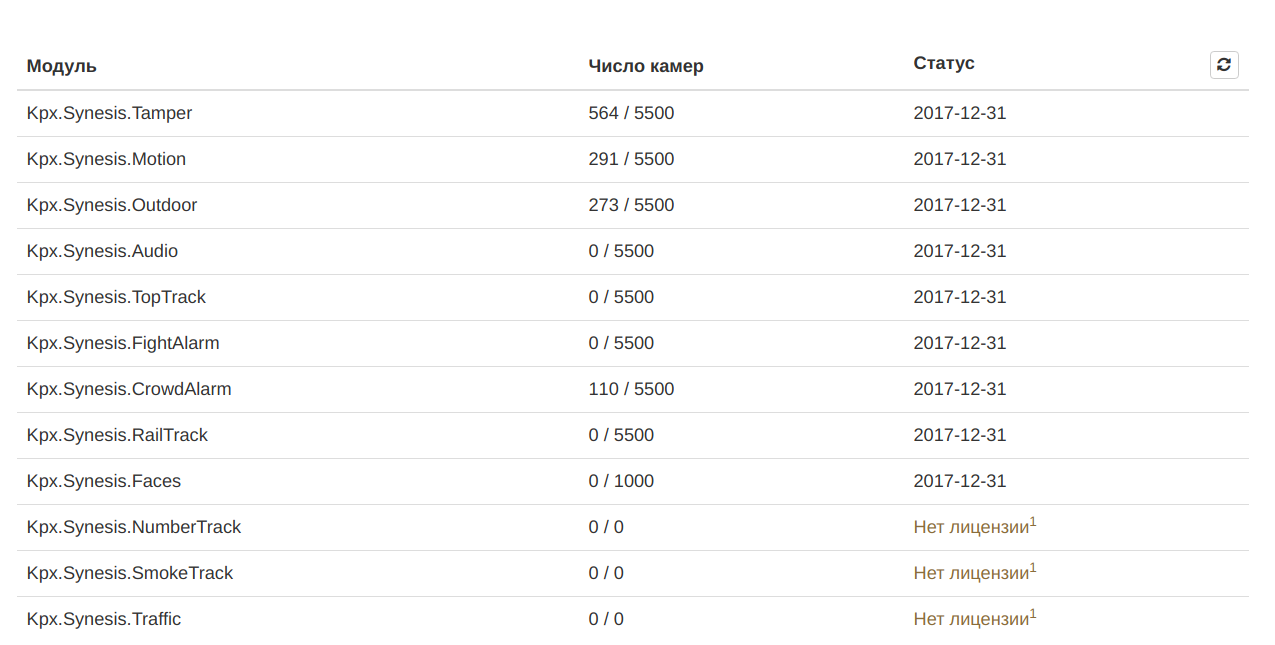This screenshot has width=1275, height=645.
Task: Click the Kpx.Synesis.NumberTrack entry
Action: pos(134,527)
